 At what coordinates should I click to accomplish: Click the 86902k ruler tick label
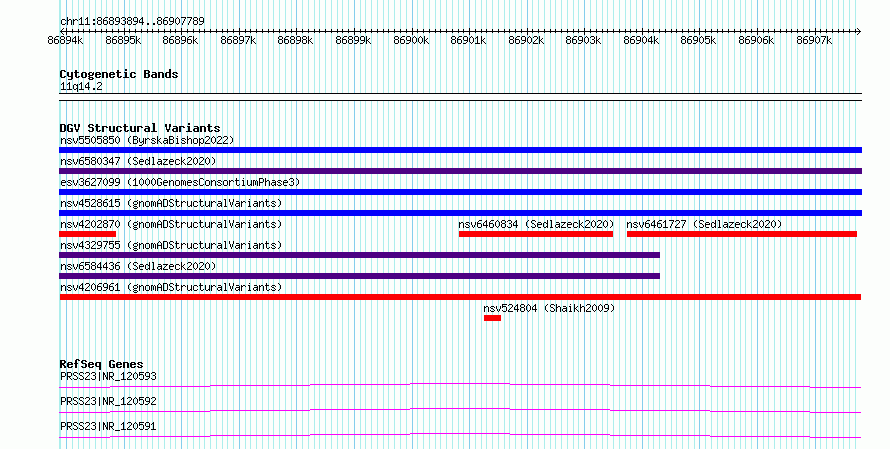point(526,40)
